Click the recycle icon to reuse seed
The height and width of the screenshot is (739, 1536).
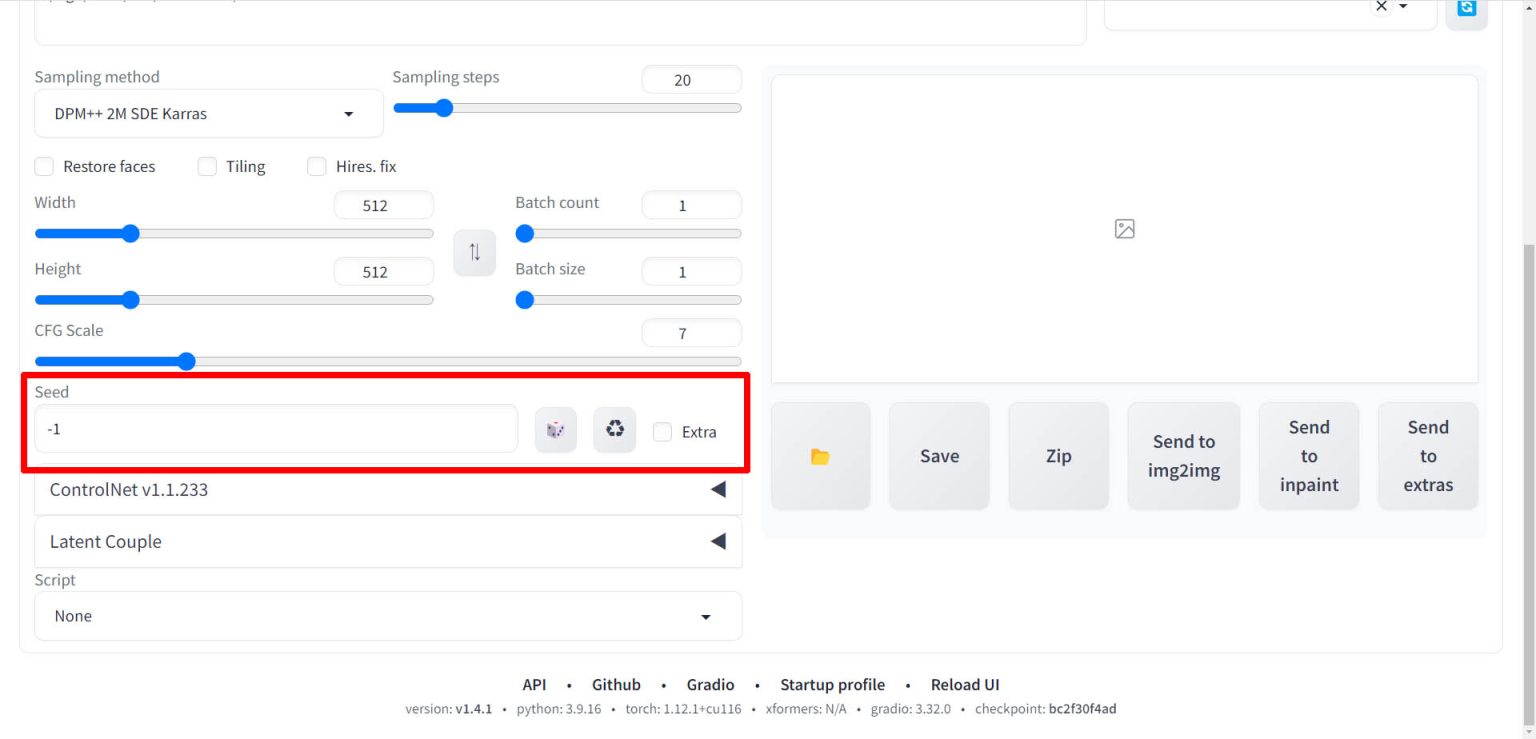(x=614, y=430)
